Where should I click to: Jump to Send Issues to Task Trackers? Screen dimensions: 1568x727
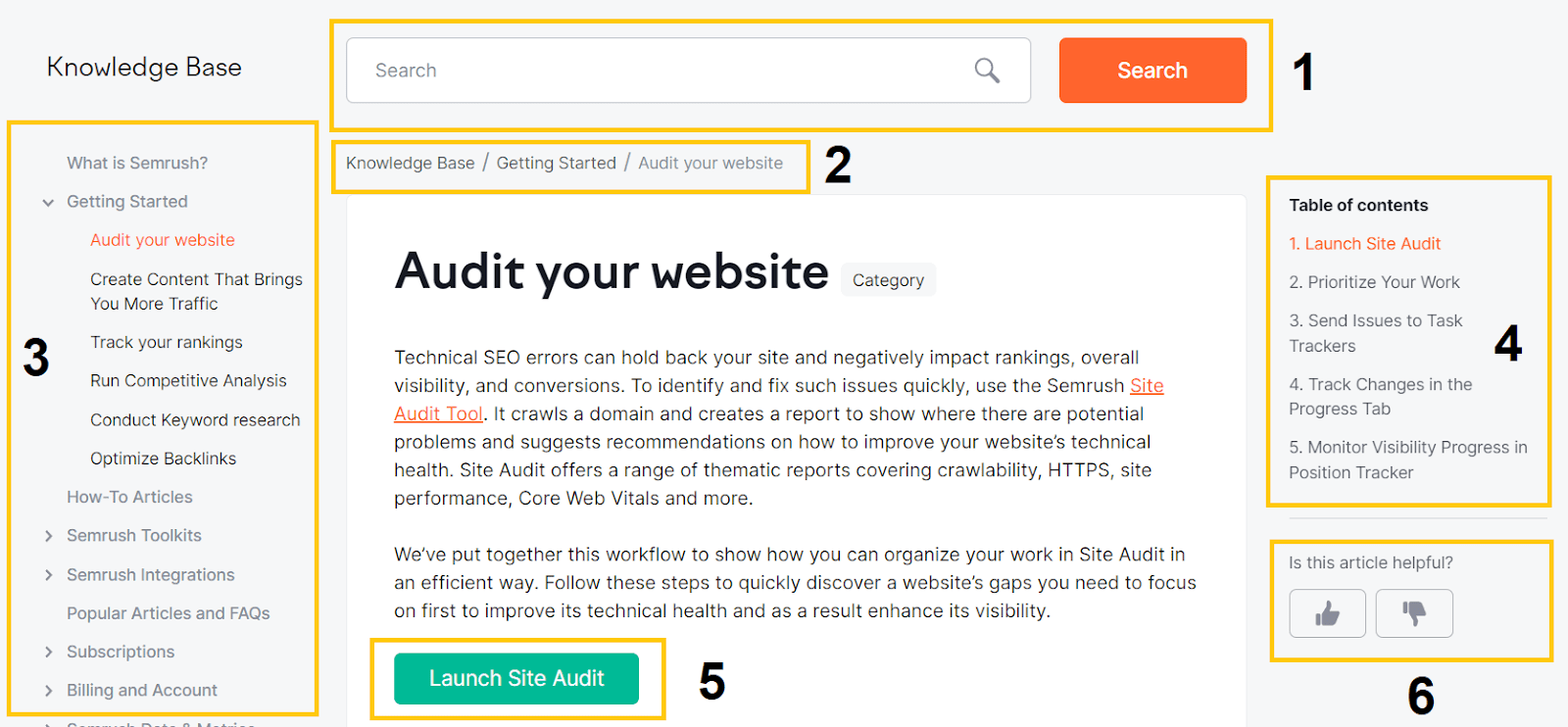click(1375, 333)
